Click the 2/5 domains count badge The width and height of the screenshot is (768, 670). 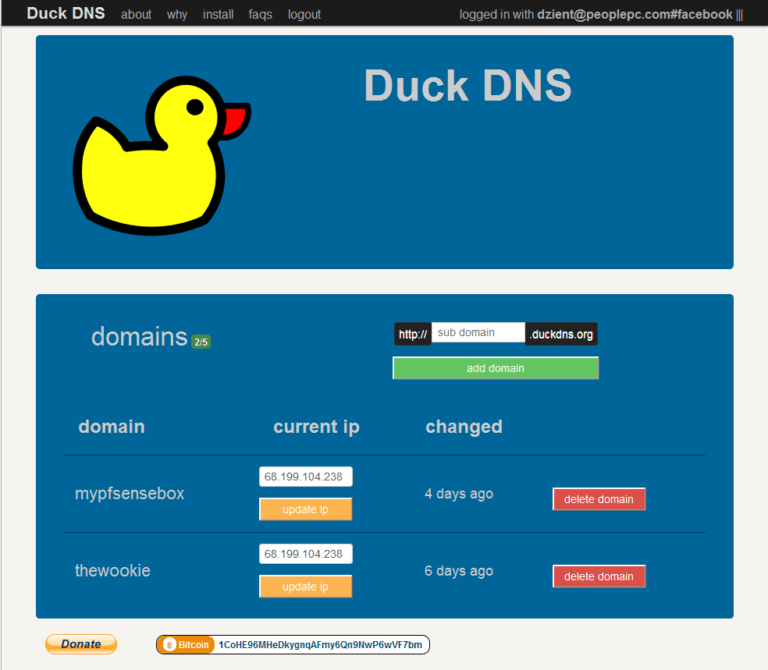pos(201,342)
